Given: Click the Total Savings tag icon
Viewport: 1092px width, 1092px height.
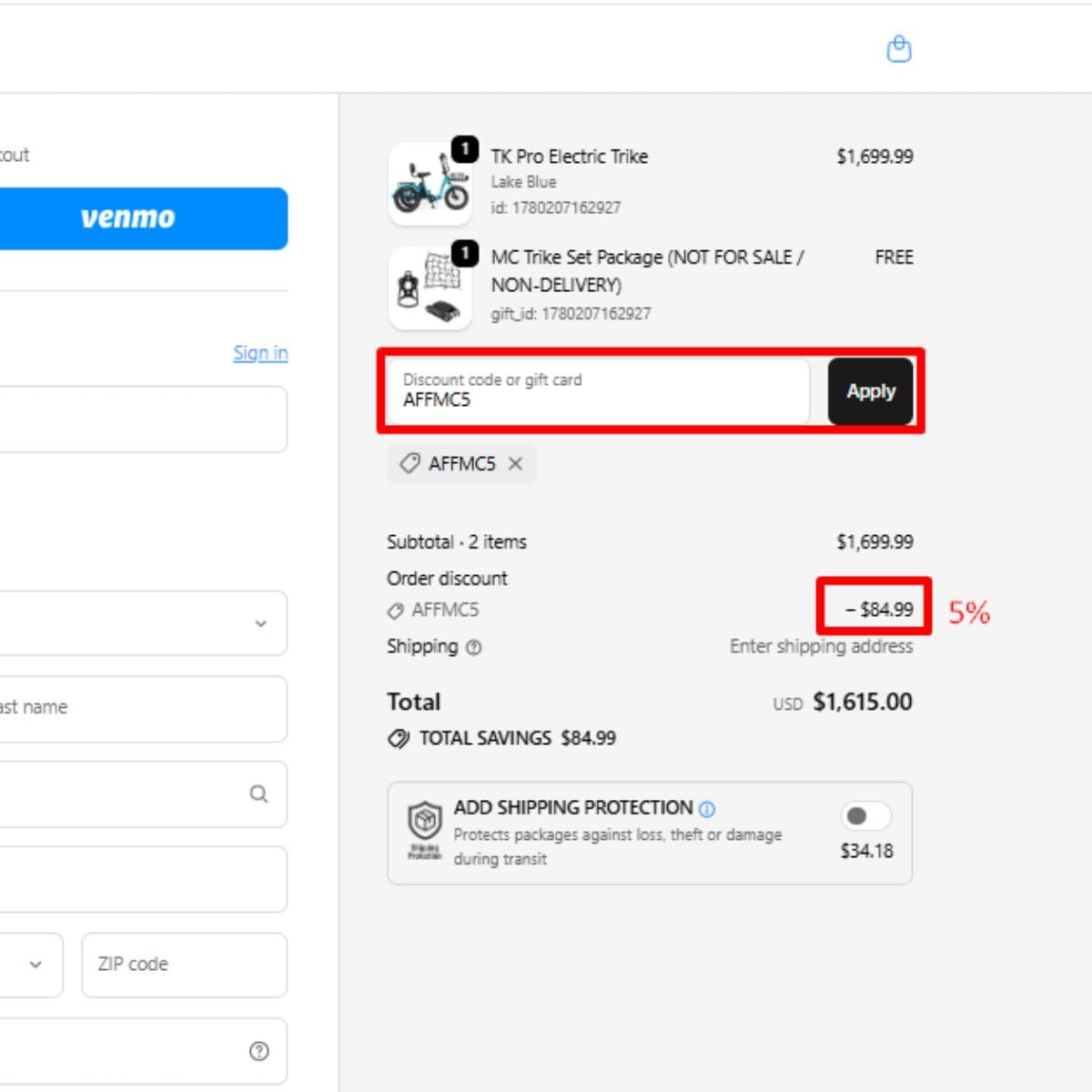Looking at the screenshot, I should [398, 738].
